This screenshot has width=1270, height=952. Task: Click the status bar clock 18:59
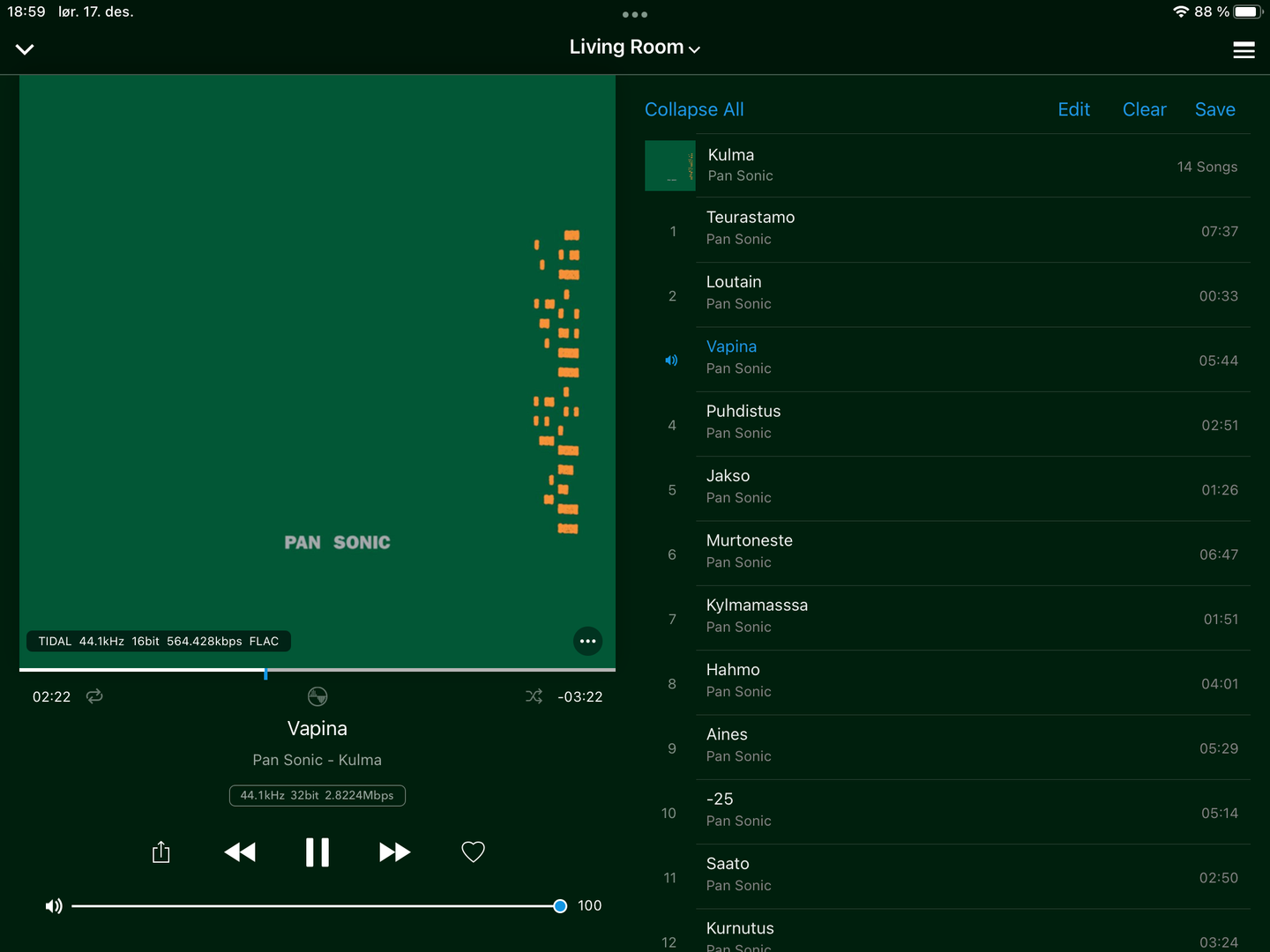[26, 11]
